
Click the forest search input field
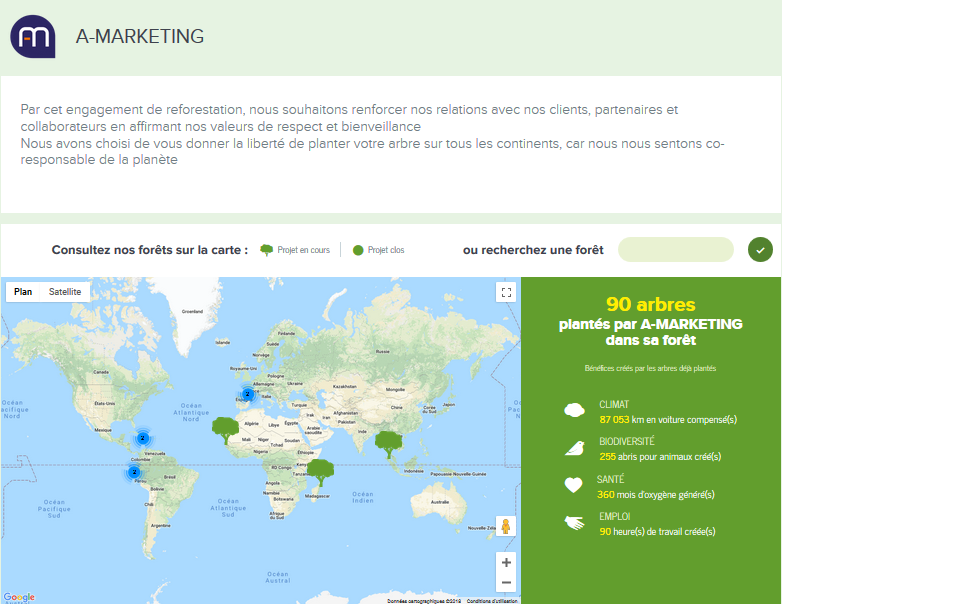(x=676, y=250)
